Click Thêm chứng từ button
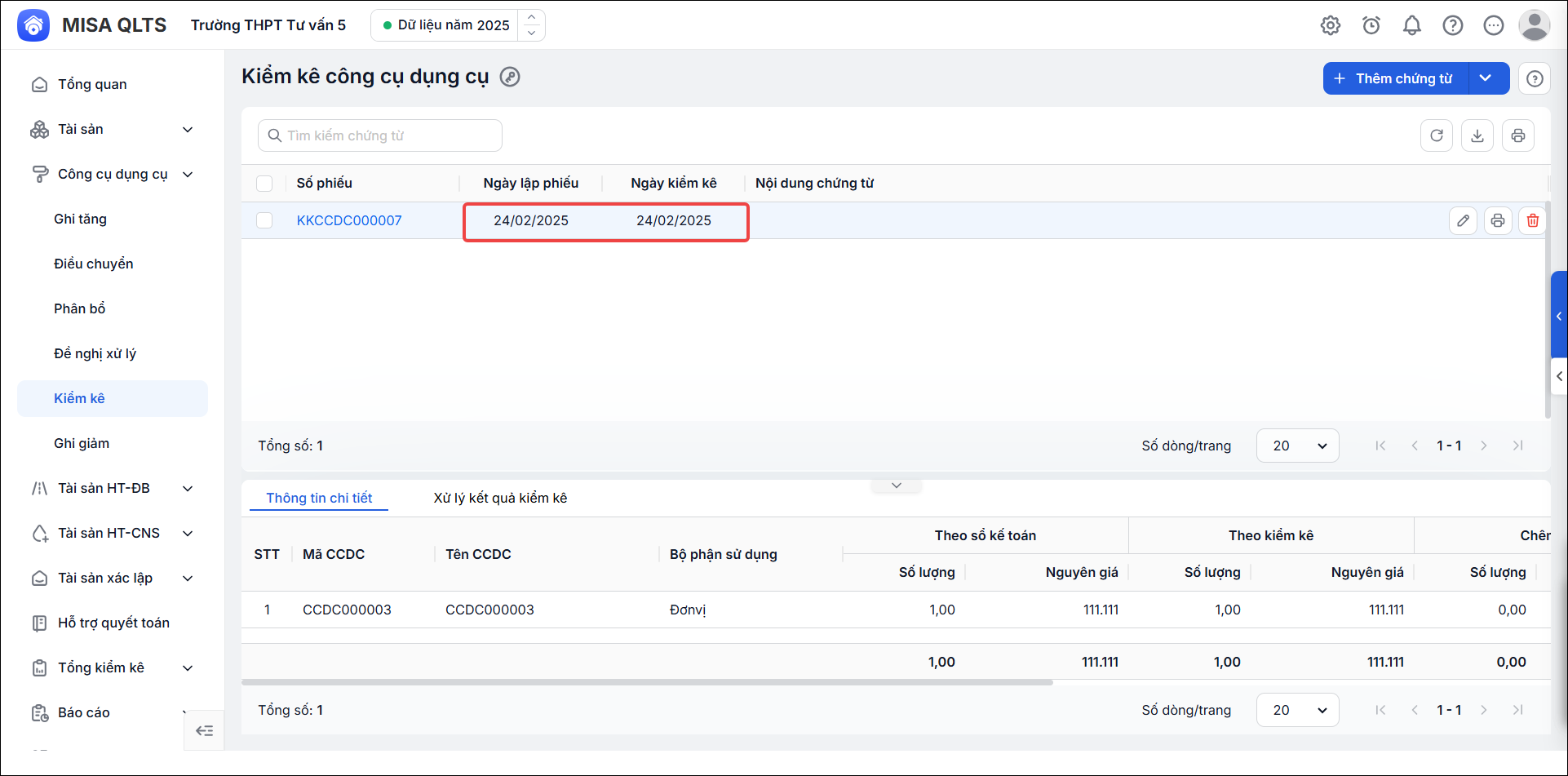The width and height of the screenshot is (1568, 776). click(1396, 78)
